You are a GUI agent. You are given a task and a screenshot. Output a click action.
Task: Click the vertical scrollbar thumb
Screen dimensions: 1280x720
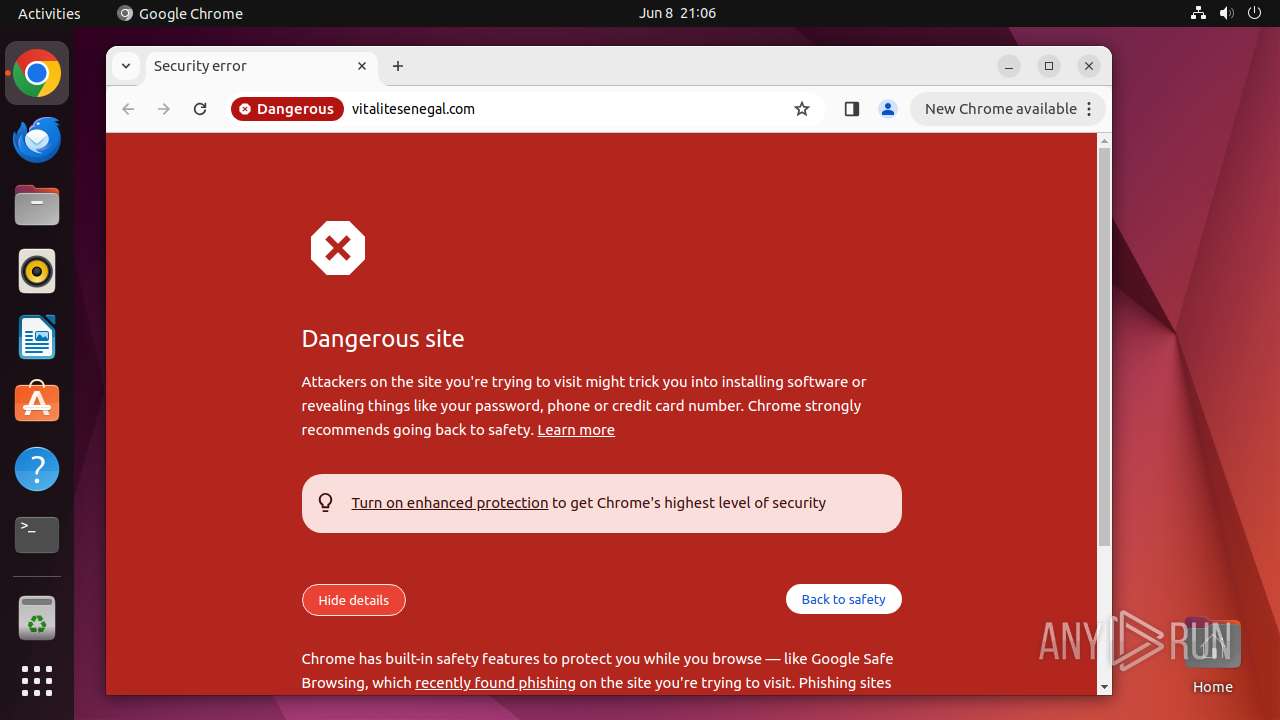coord(1104,346)
